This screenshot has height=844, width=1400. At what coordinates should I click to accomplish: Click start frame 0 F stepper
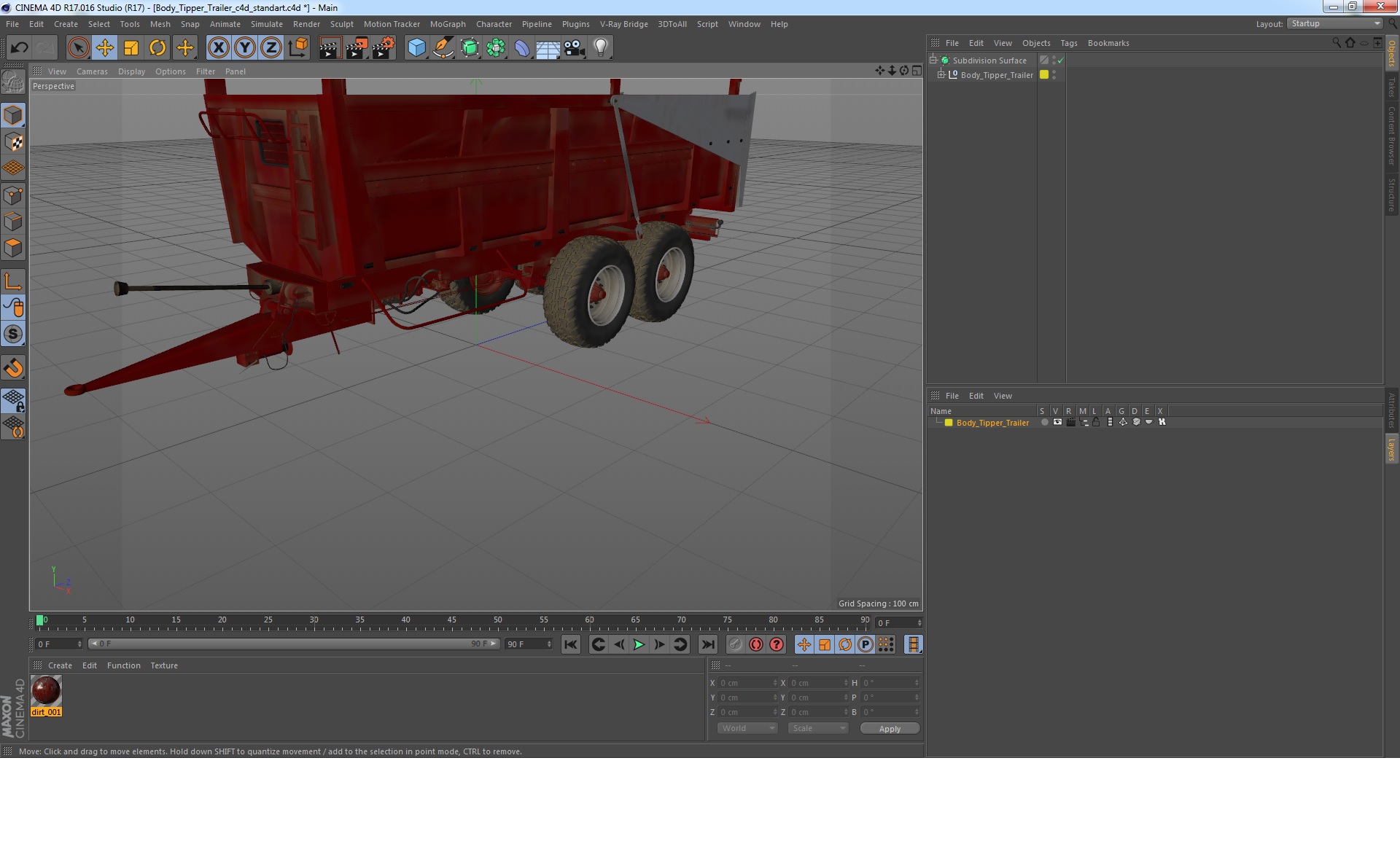[79, 644]
